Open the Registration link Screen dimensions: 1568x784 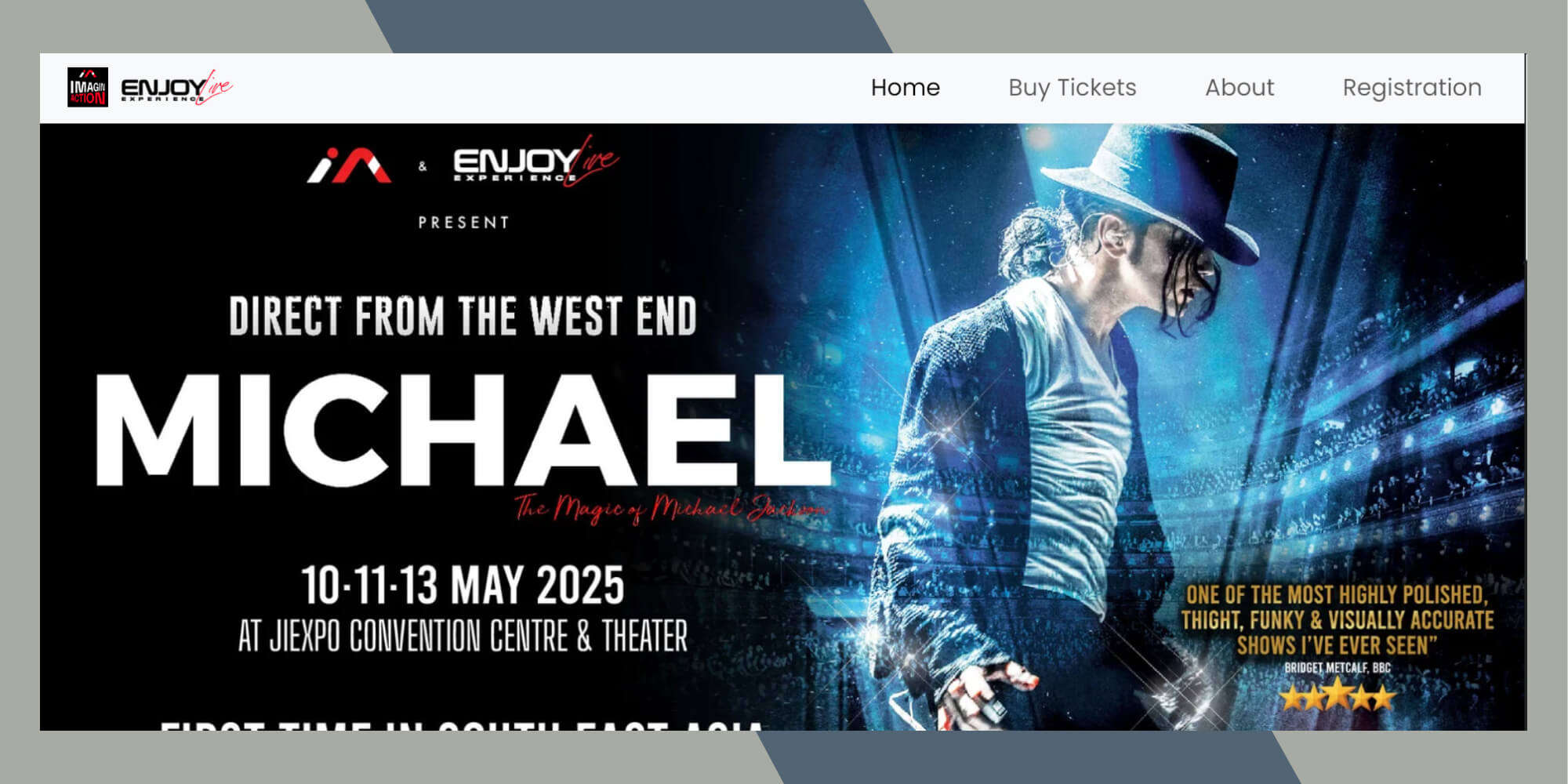point(1412,88)
